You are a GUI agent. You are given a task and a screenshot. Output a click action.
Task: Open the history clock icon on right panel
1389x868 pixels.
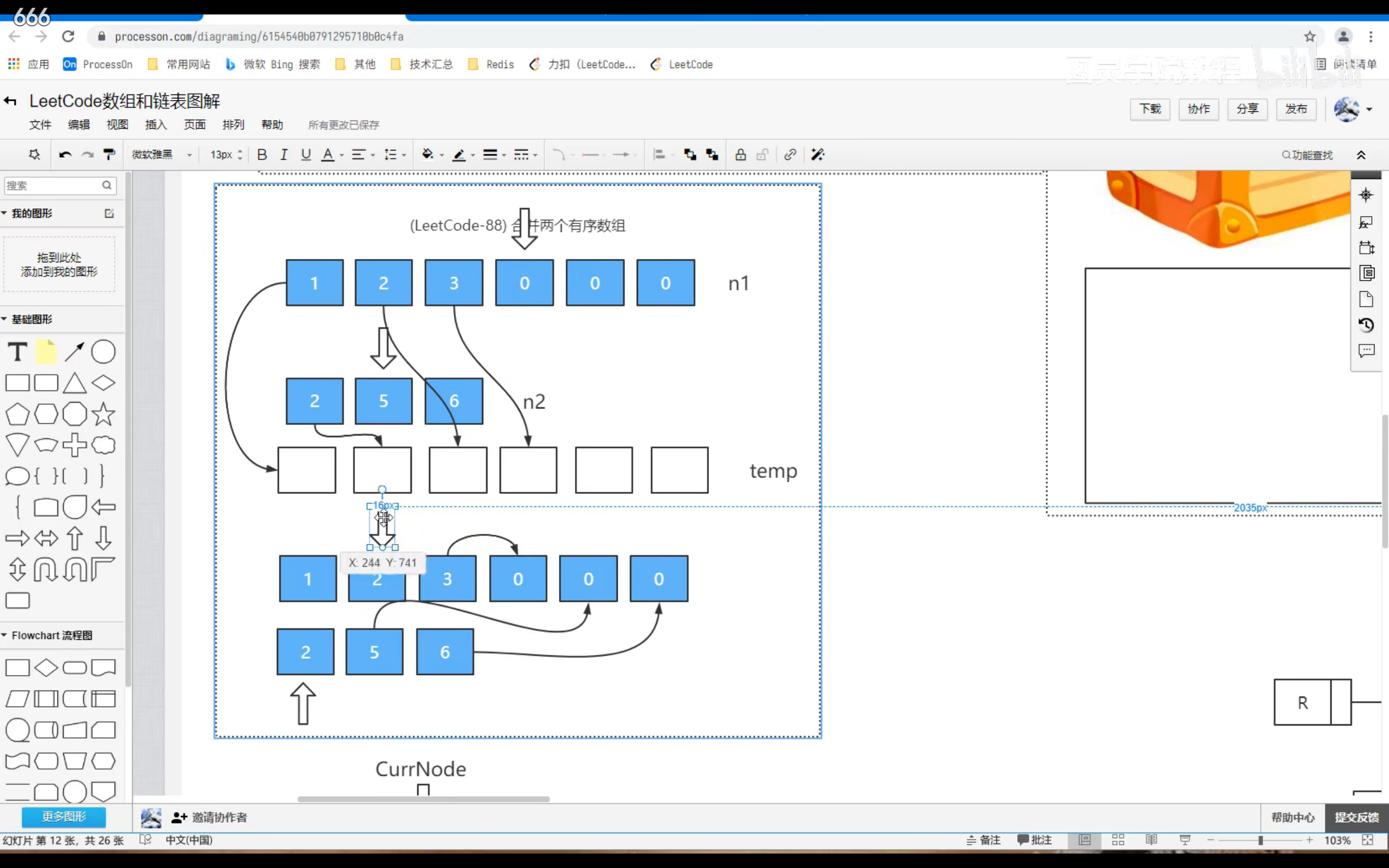(x=1366, y=325)
